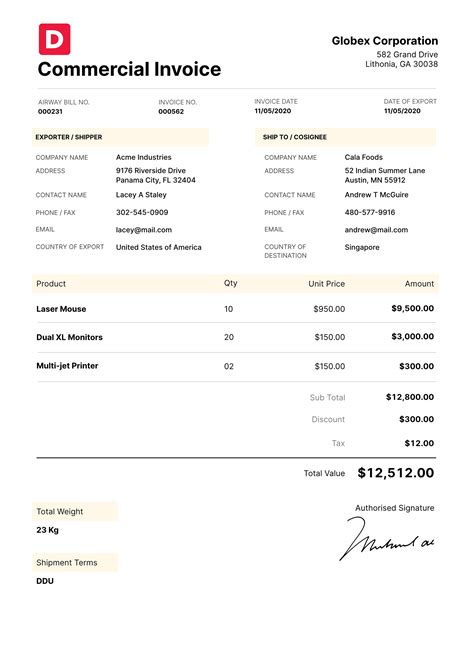Open the lacey@mail.com email address

click(x=144, y=230)
